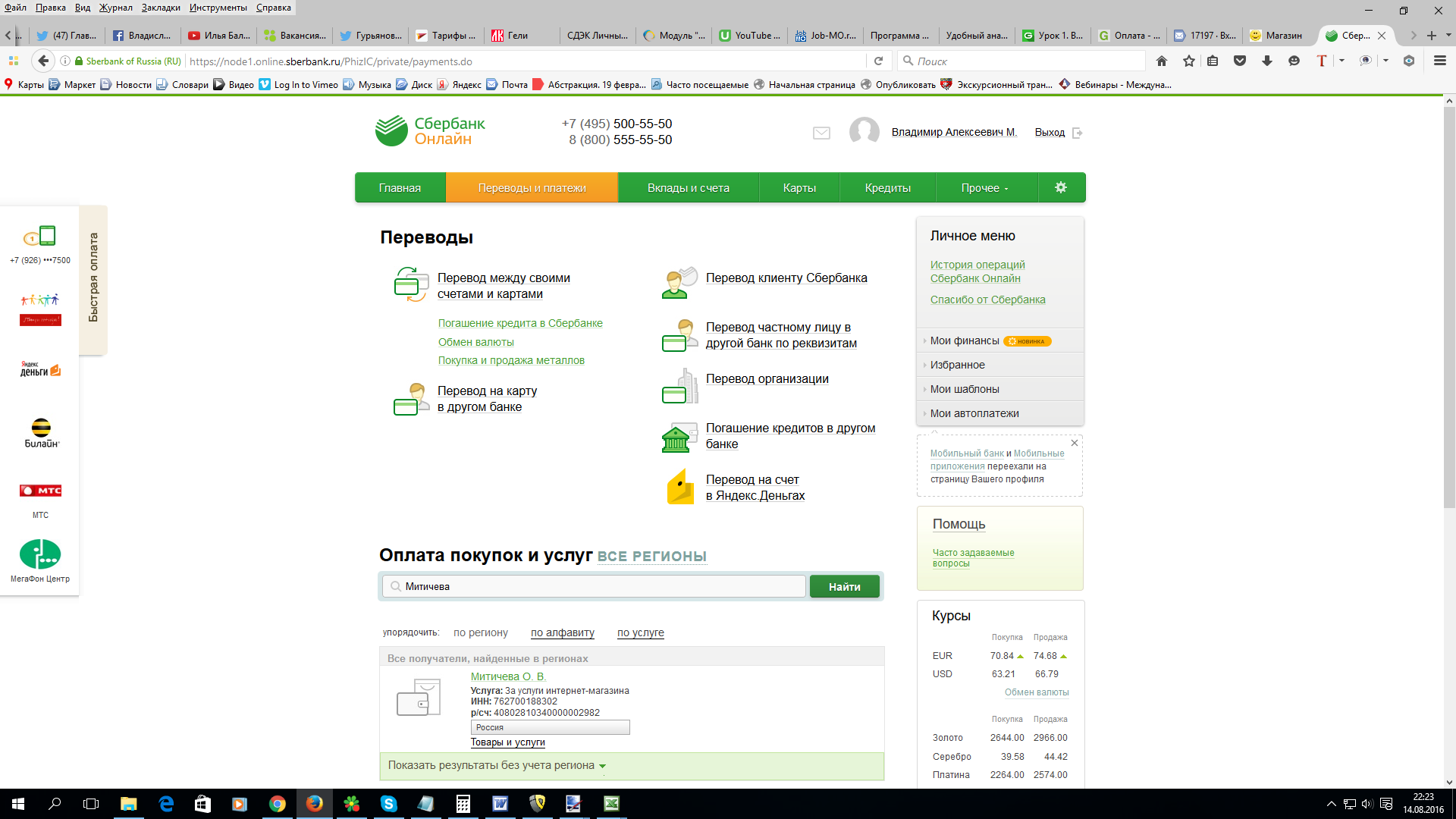This screenshot has height=819, width=1456.
Task: Open История операций Сбербанк Онлайн link
Action: [x=977, y=271]
